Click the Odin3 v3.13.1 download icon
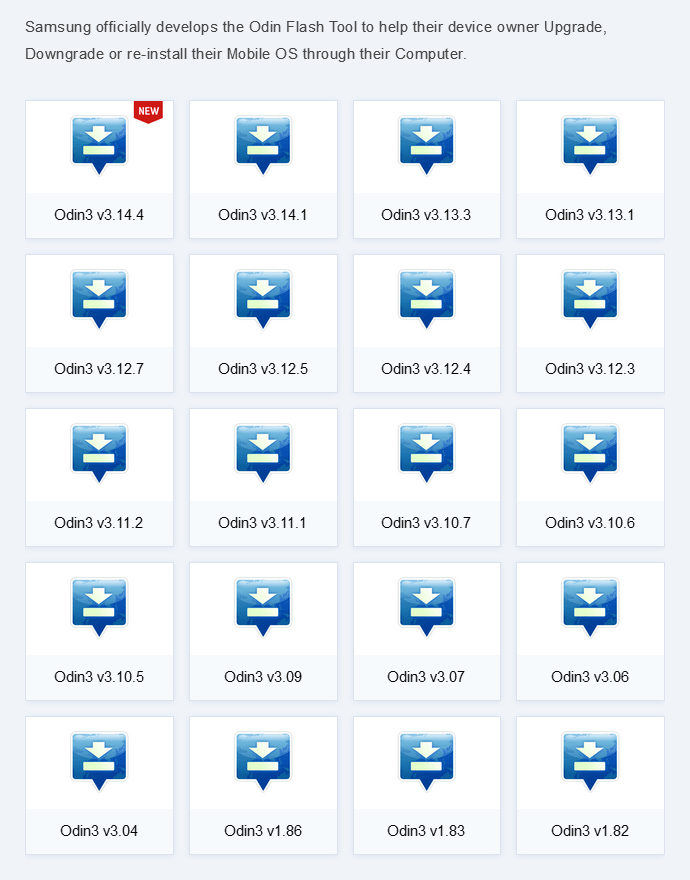690x880 pixels. point(590,145)
